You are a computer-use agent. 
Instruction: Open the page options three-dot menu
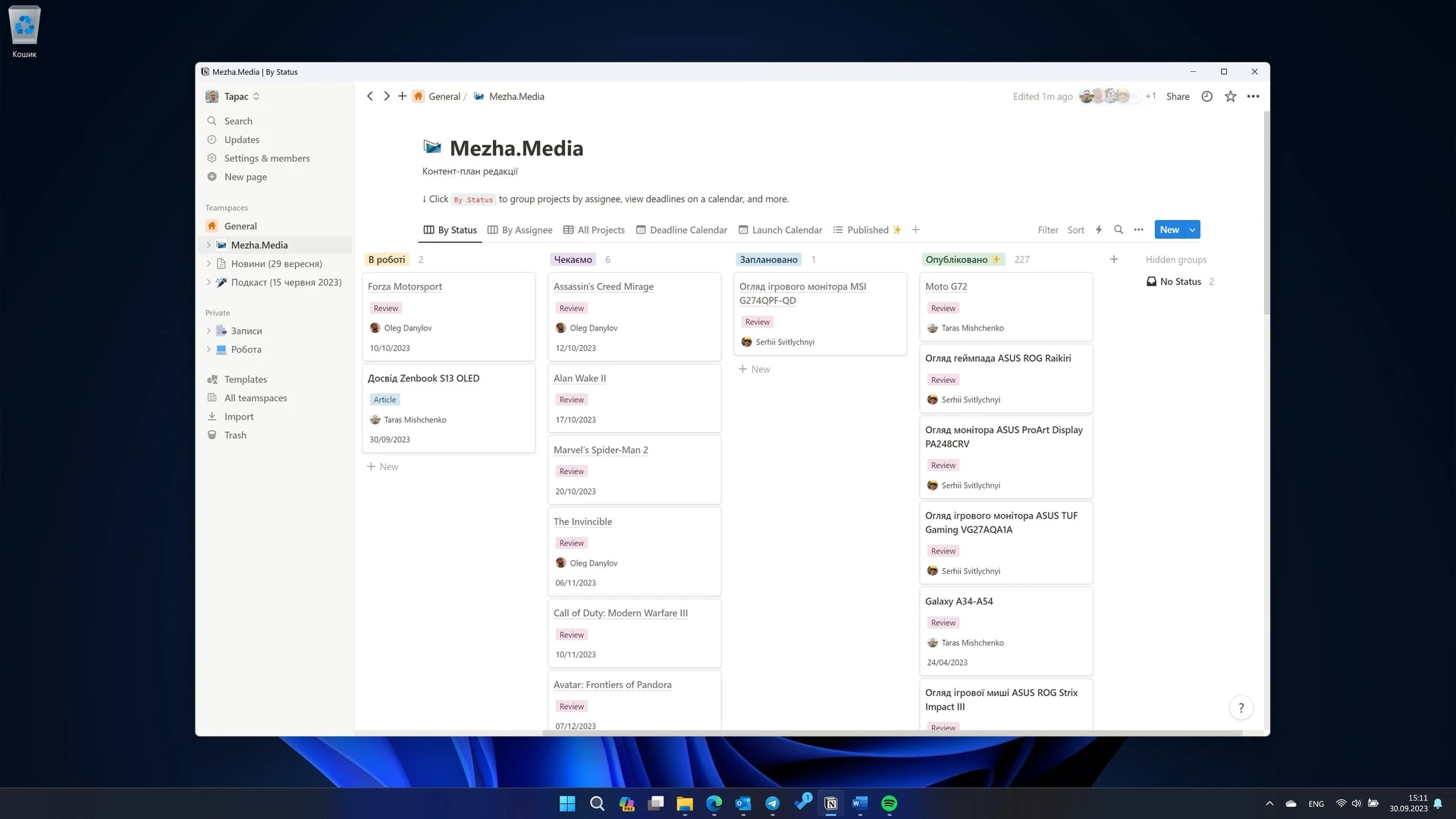point(1253,96)
